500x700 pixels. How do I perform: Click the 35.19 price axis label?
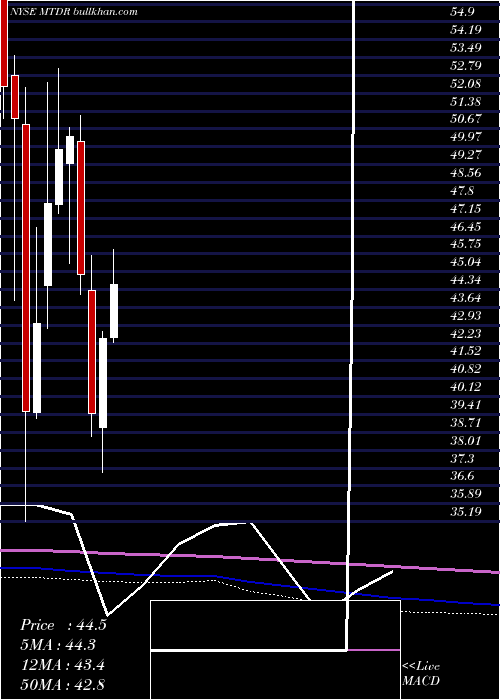[466, 511]
